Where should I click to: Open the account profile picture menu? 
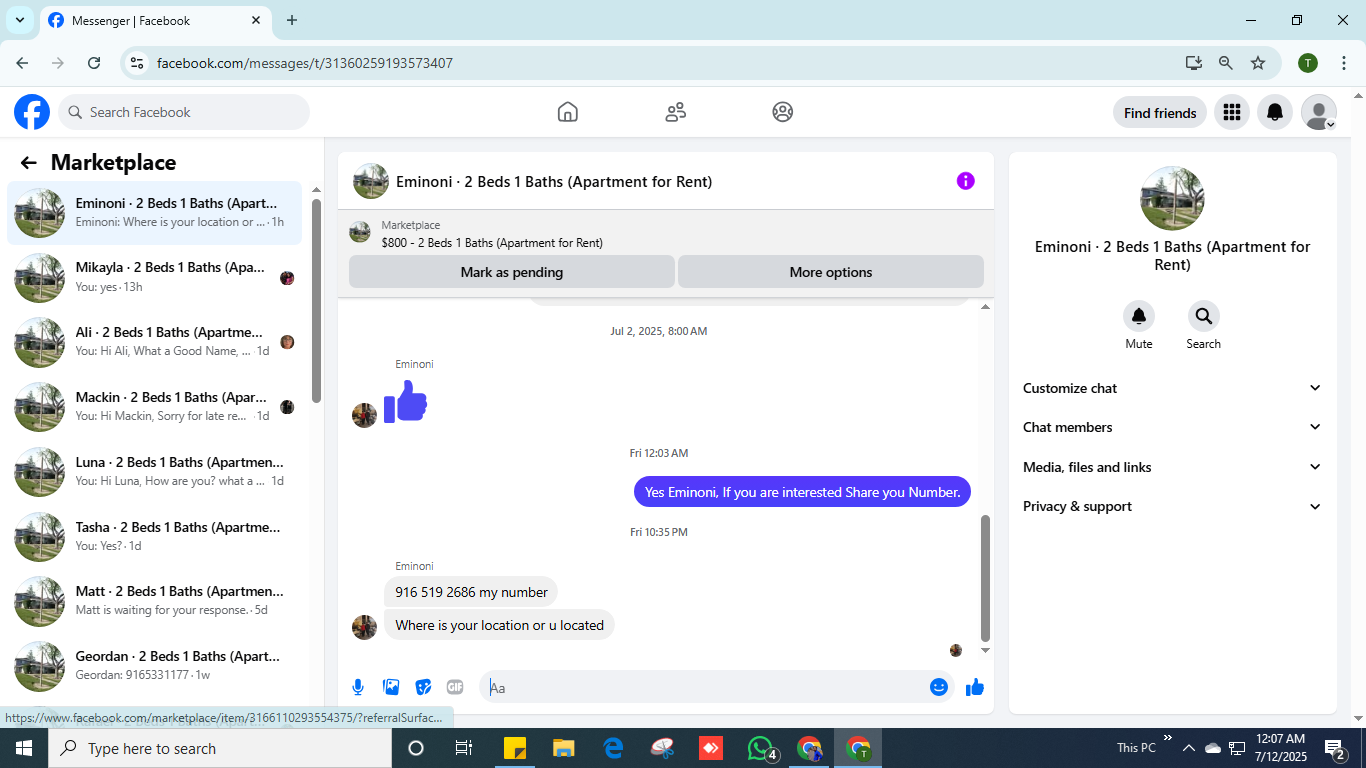click(x=1319, y=112)
